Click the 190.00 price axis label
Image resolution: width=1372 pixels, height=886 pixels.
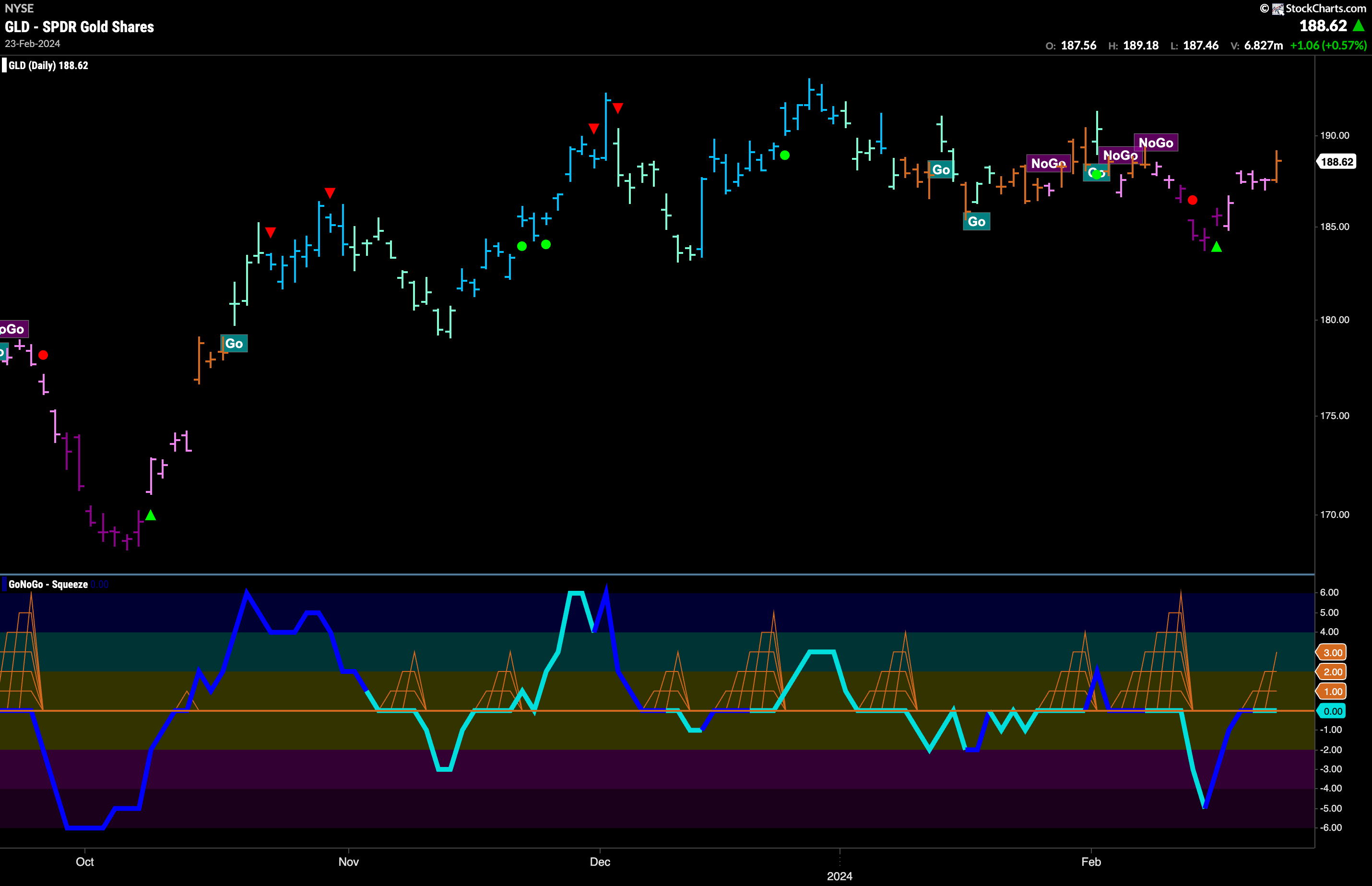pyautogui.click(x=1335, y=136)
